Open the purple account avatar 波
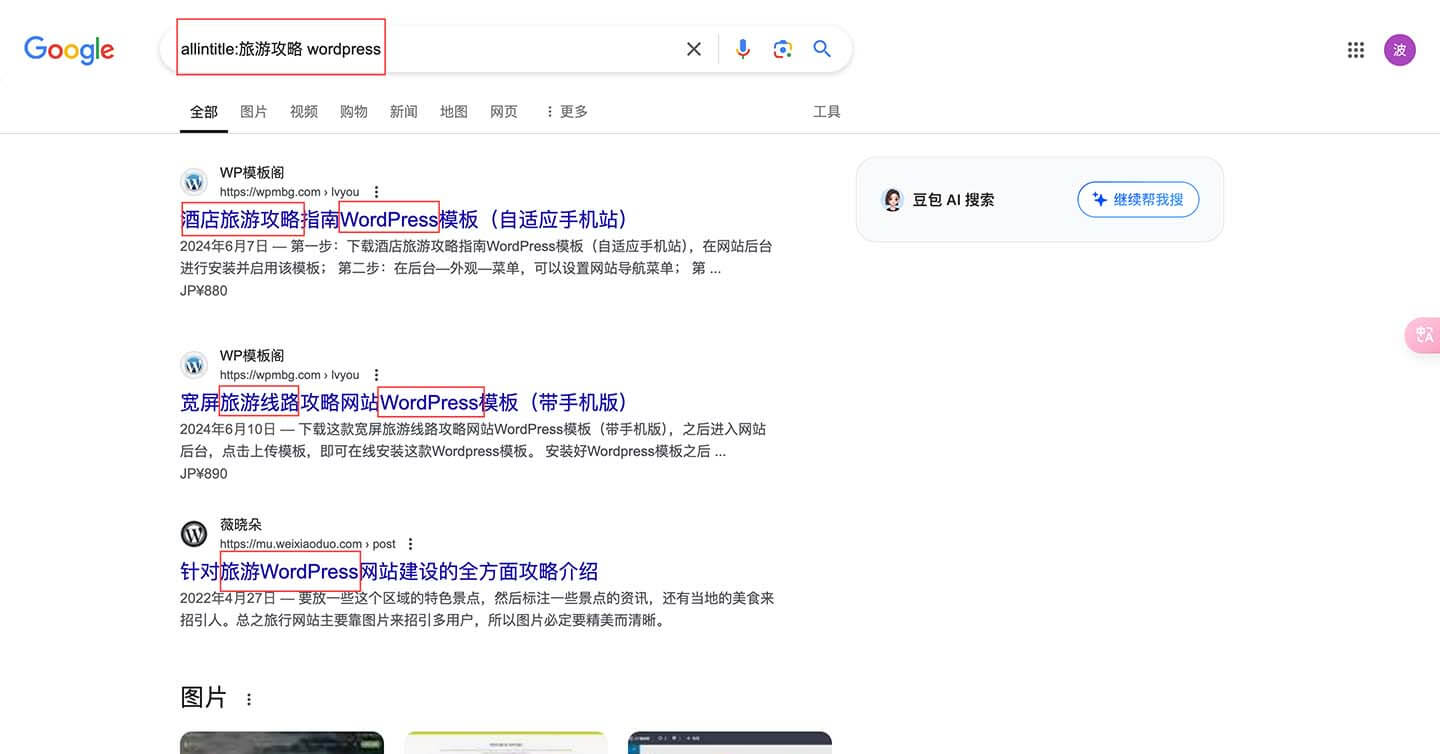Screen dimensions: 1440x754 tap(1399, 50)
